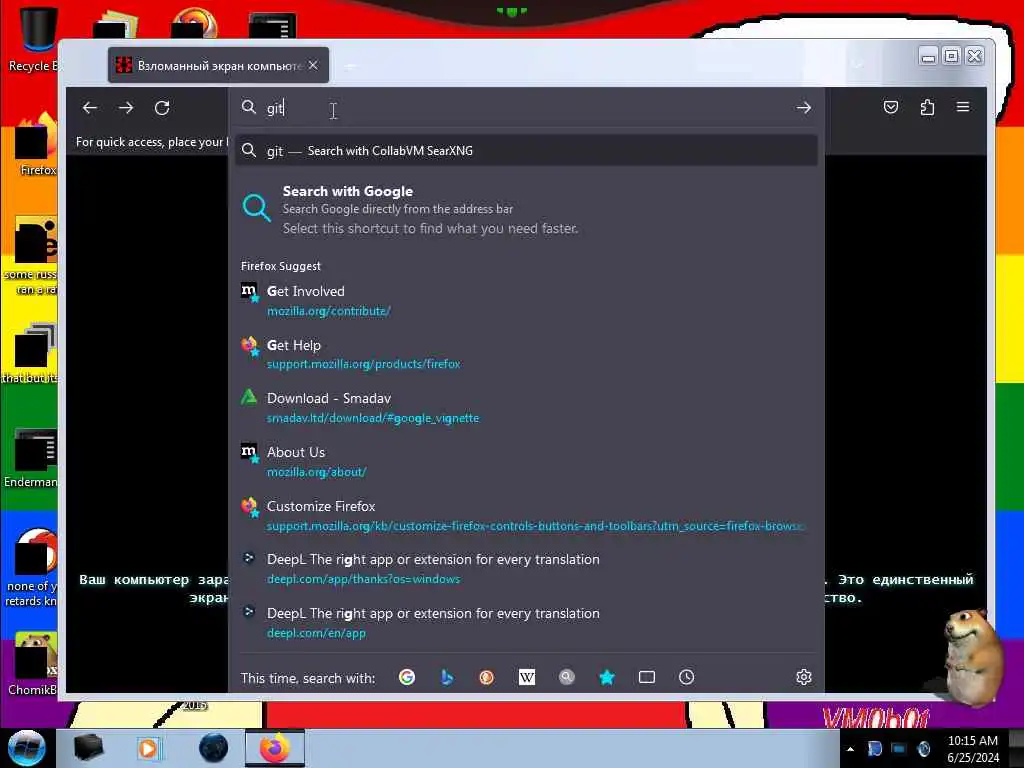Save page to Pocket
Screen dimensions: 1024x768
coord(891,107)
